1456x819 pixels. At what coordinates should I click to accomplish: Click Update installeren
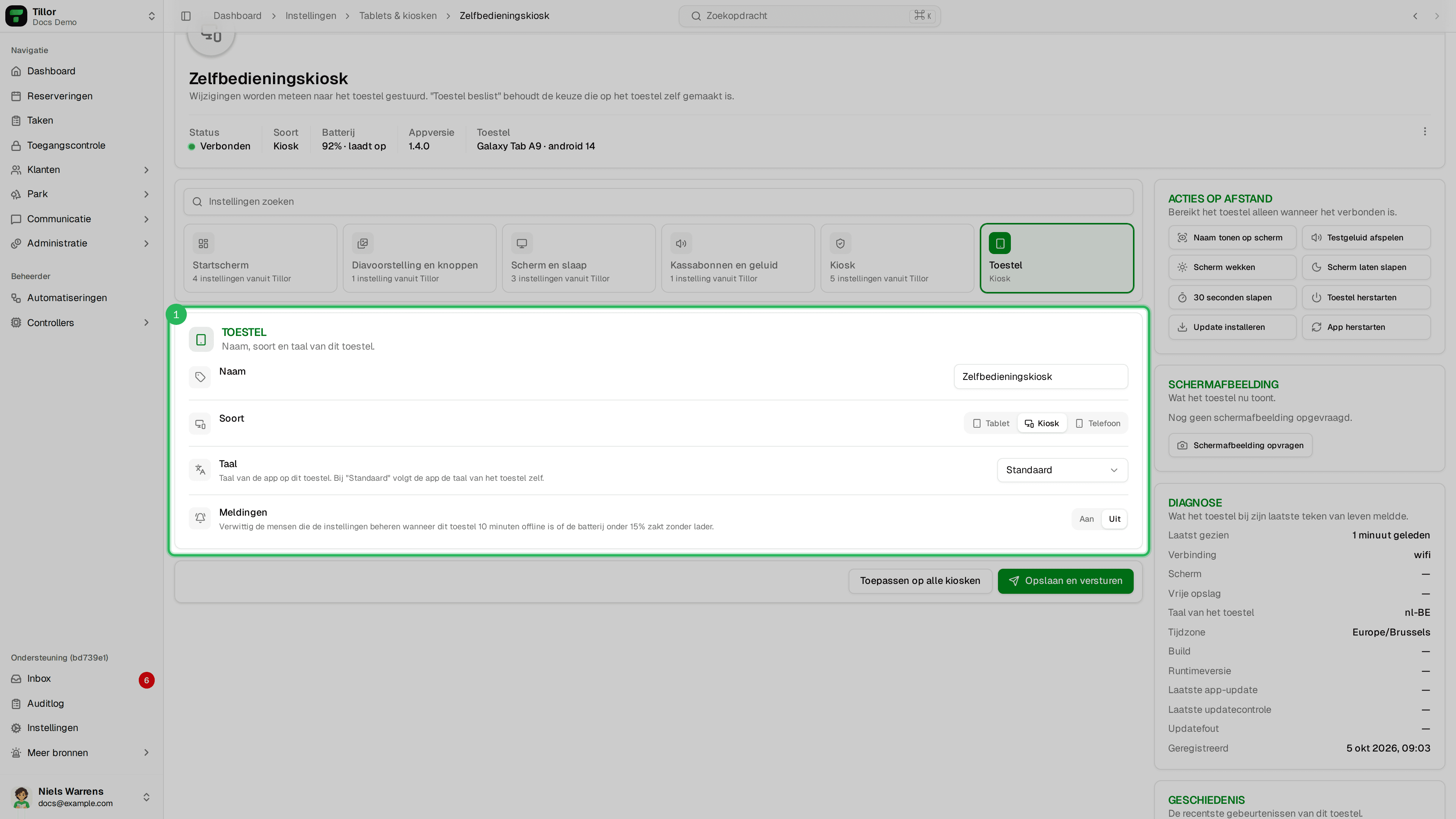coord(1232,327)
